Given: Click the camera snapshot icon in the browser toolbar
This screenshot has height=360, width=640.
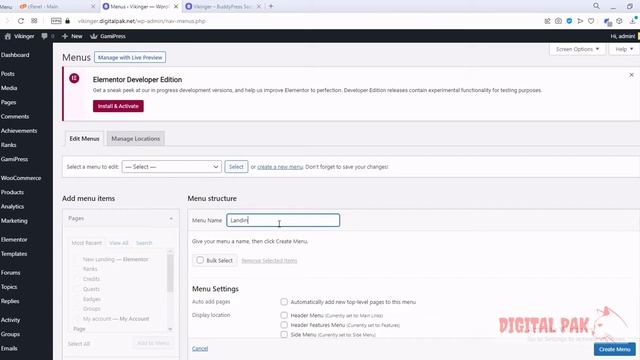Looking at the screenshot, I should click(x=558, y=21).
